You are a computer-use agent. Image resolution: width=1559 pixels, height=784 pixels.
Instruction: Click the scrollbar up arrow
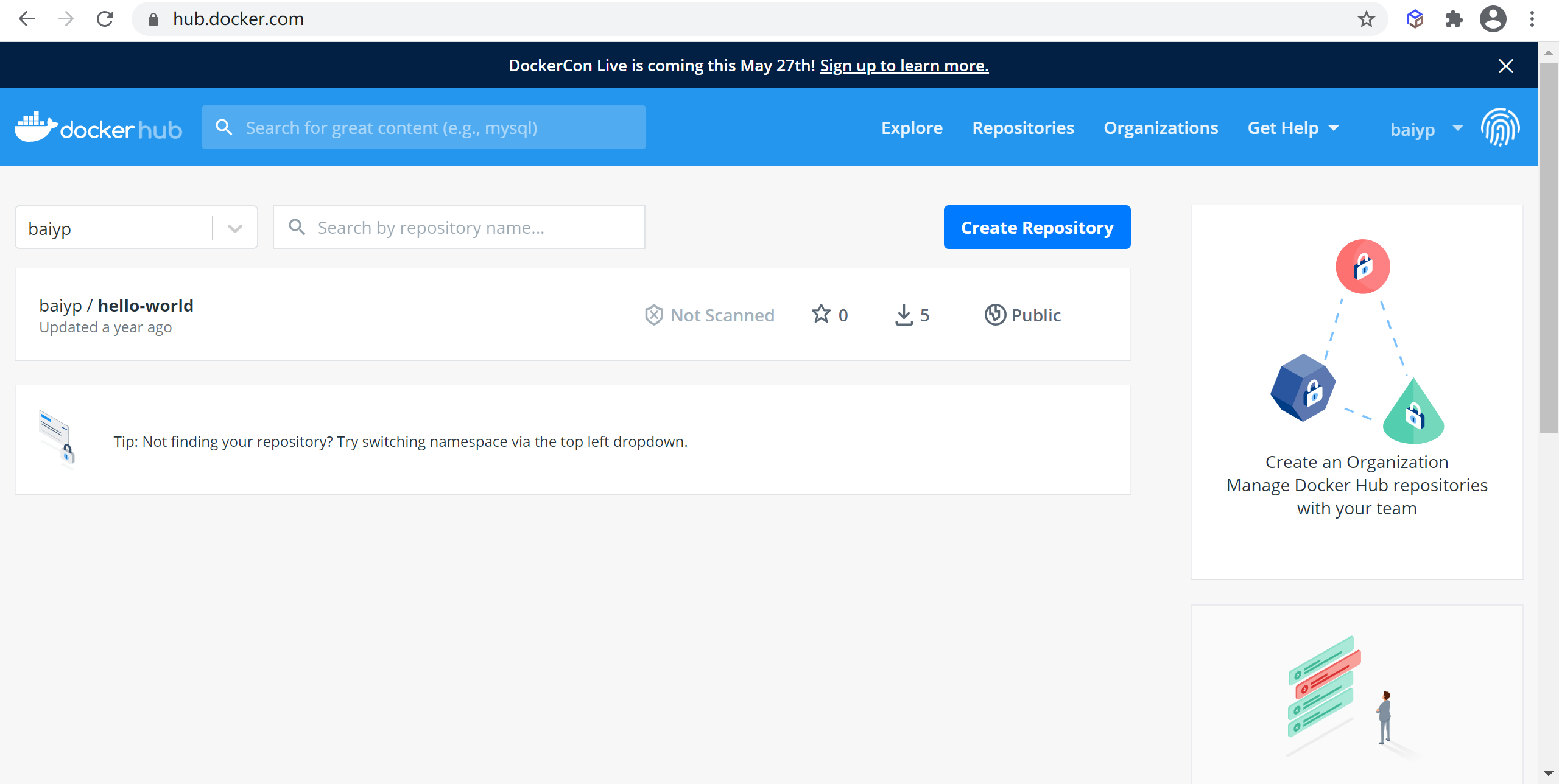1548,53
